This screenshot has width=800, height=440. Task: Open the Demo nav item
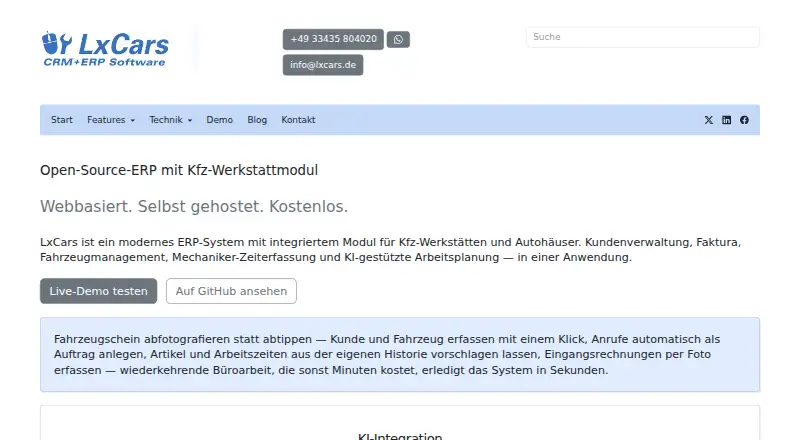coord(219,120)
